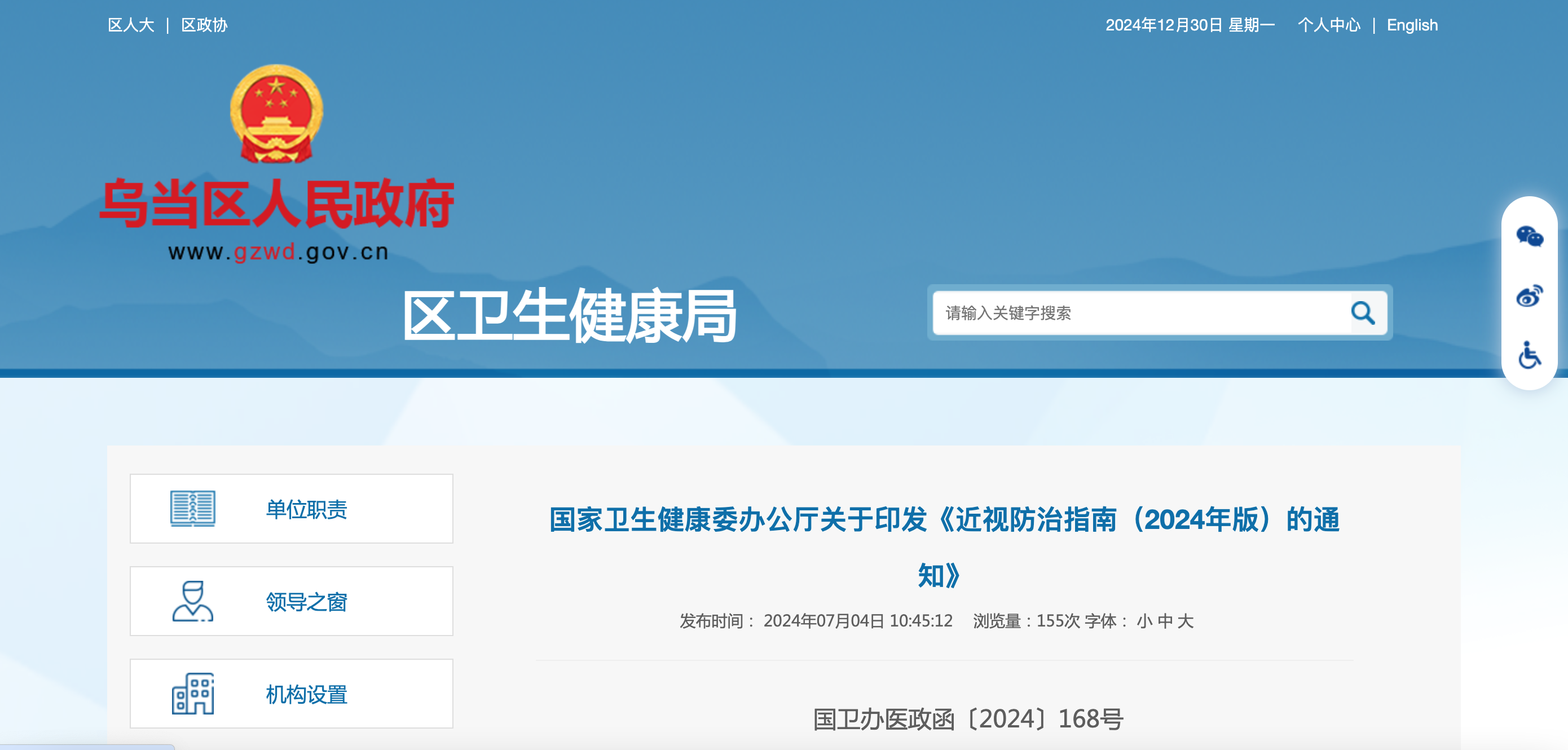
Task: Click the national emblem logo
Action: 276,114
